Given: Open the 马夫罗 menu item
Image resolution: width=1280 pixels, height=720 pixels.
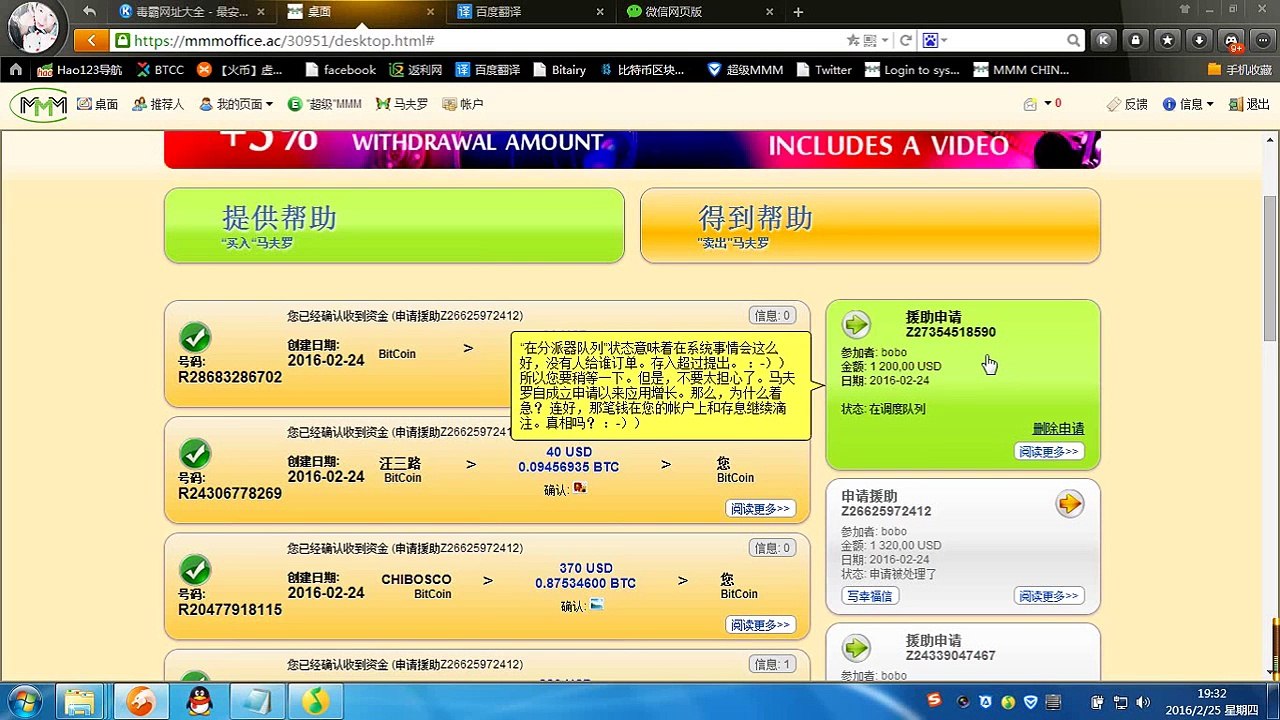Looking at the screenshot, I should click(402, 104).
